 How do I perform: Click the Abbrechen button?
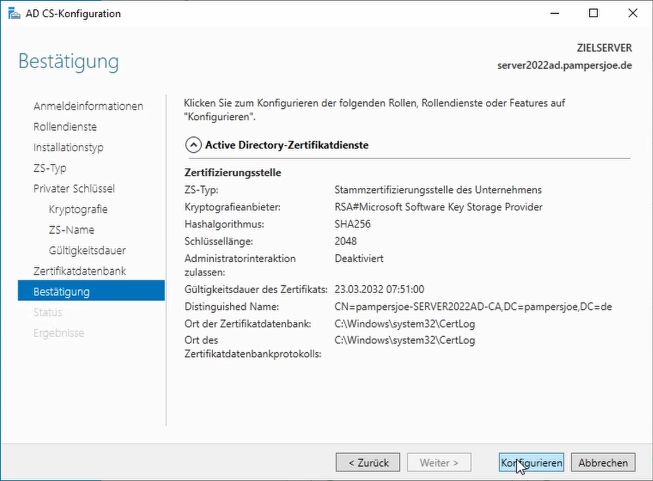tap(604, 463)
